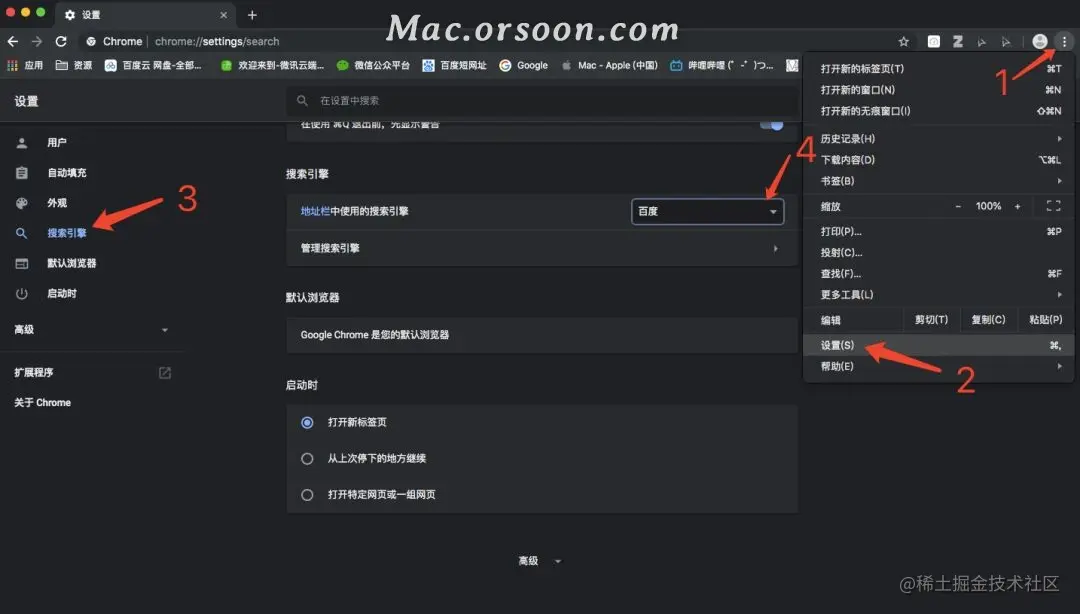Select 用户 in settings sidebar
The width and height of the screenshot is (1080, 614).
tap(56, 143)
